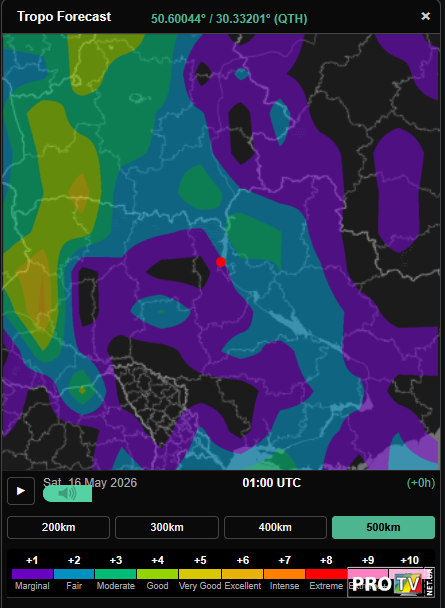Click the Intense legend label
445x608 pixels.
pyautogui.click(x=285, y=586)
